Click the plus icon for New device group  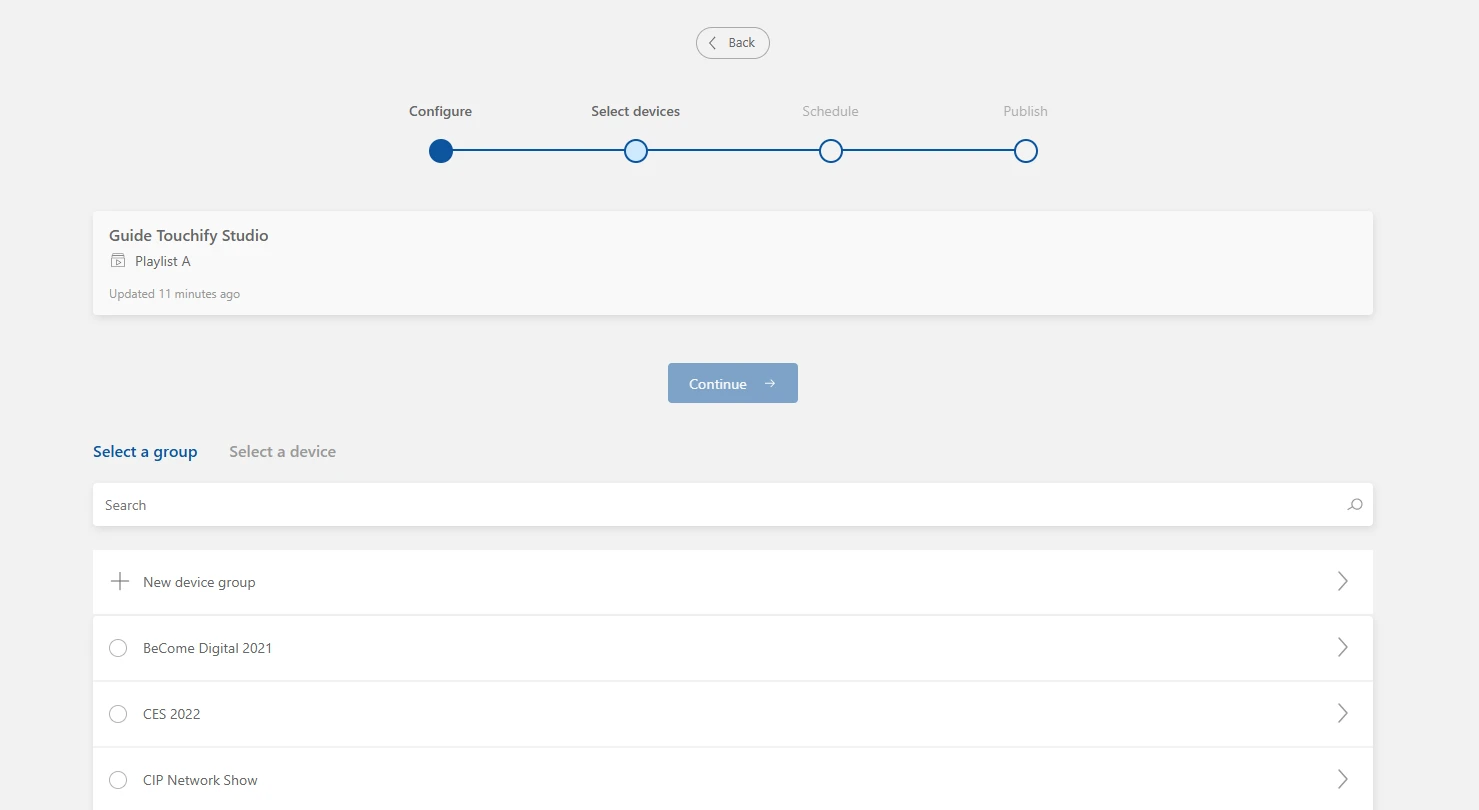click(x=119, y=581)
